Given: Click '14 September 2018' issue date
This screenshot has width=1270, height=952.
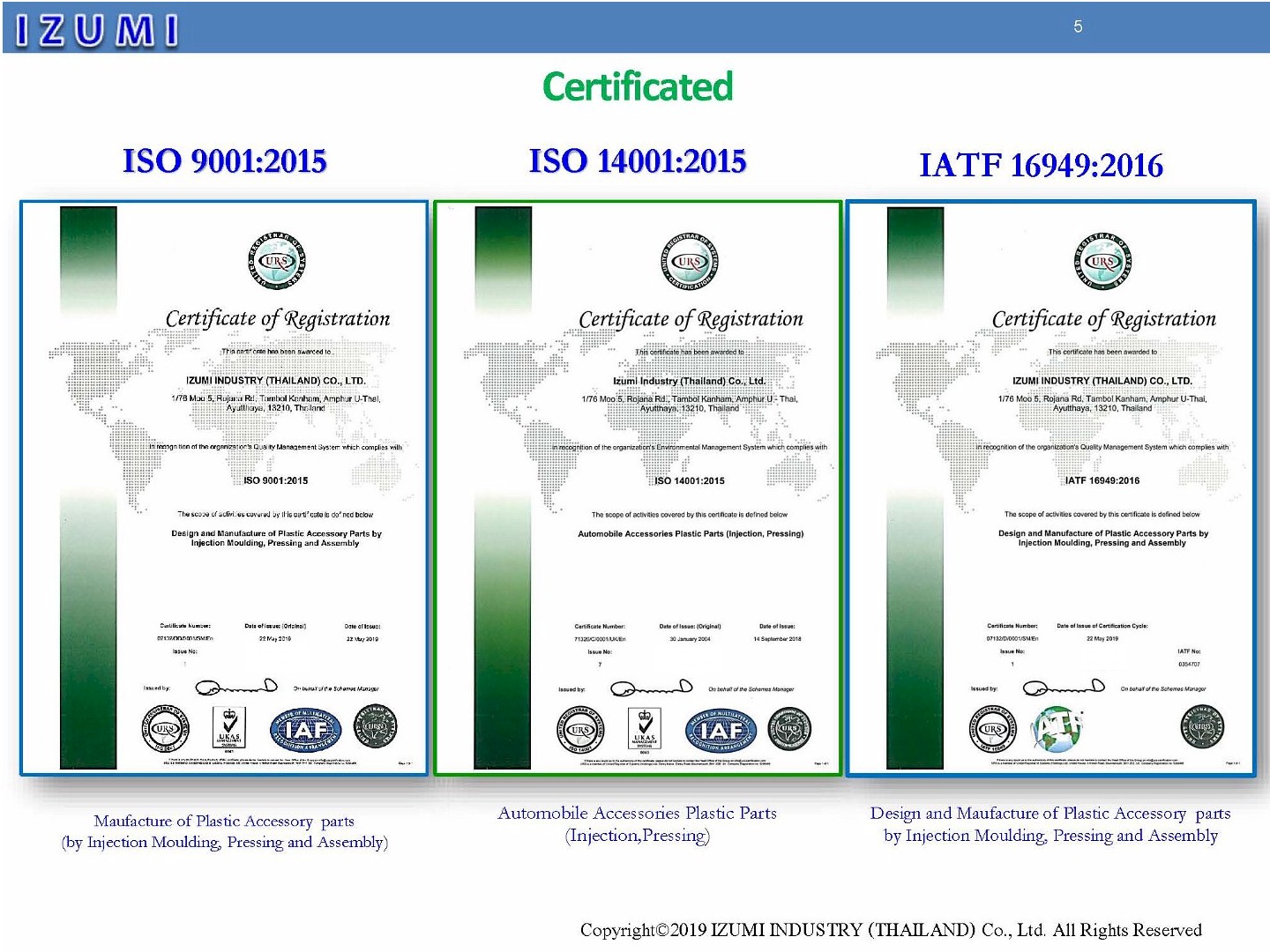Looking at the screenshot, I should [x=777, y=639].
